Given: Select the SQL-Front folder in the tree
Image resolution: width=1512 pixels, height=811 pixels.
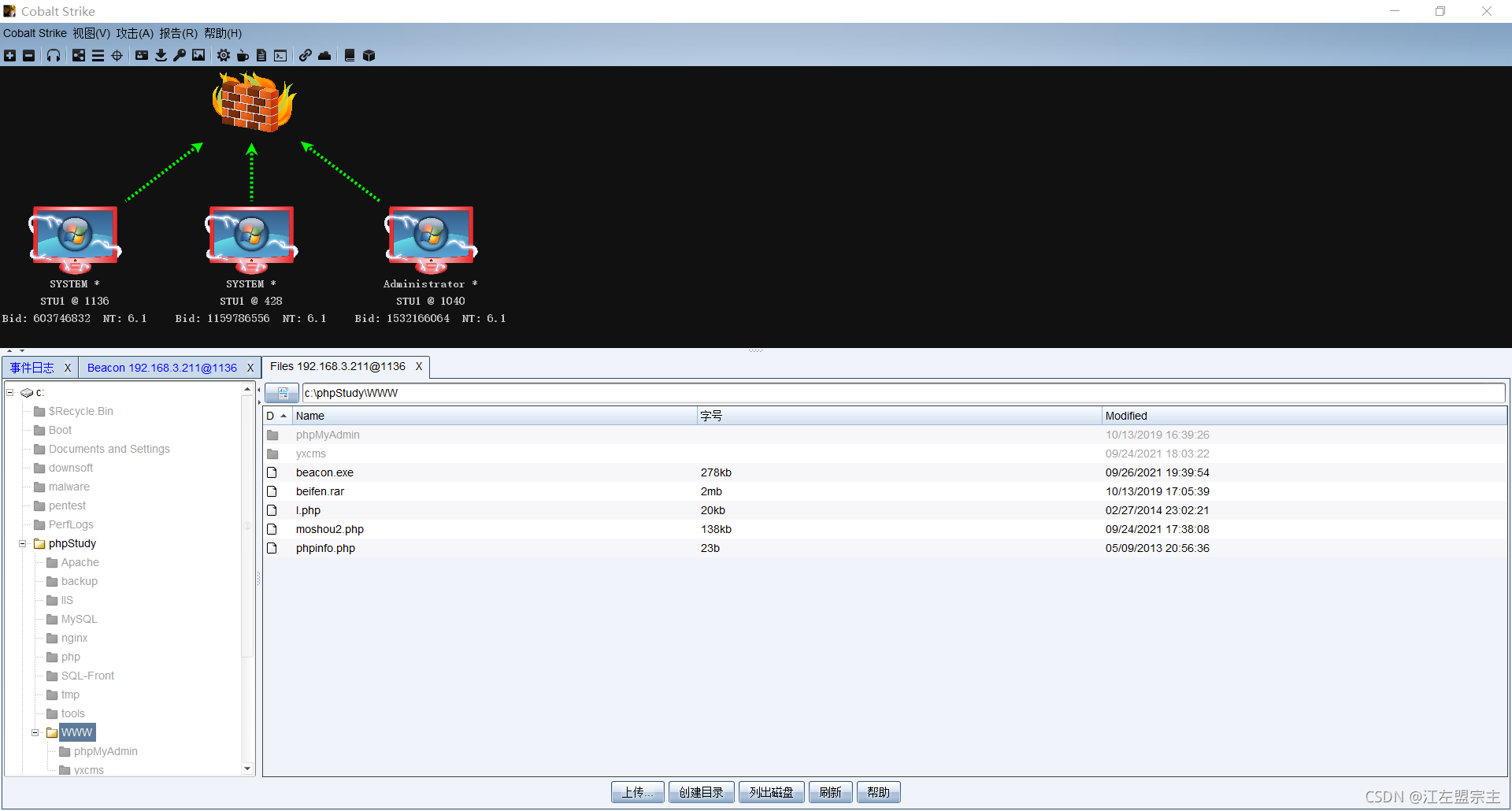Looking at the screenshot, I should (x=87, y=676).
